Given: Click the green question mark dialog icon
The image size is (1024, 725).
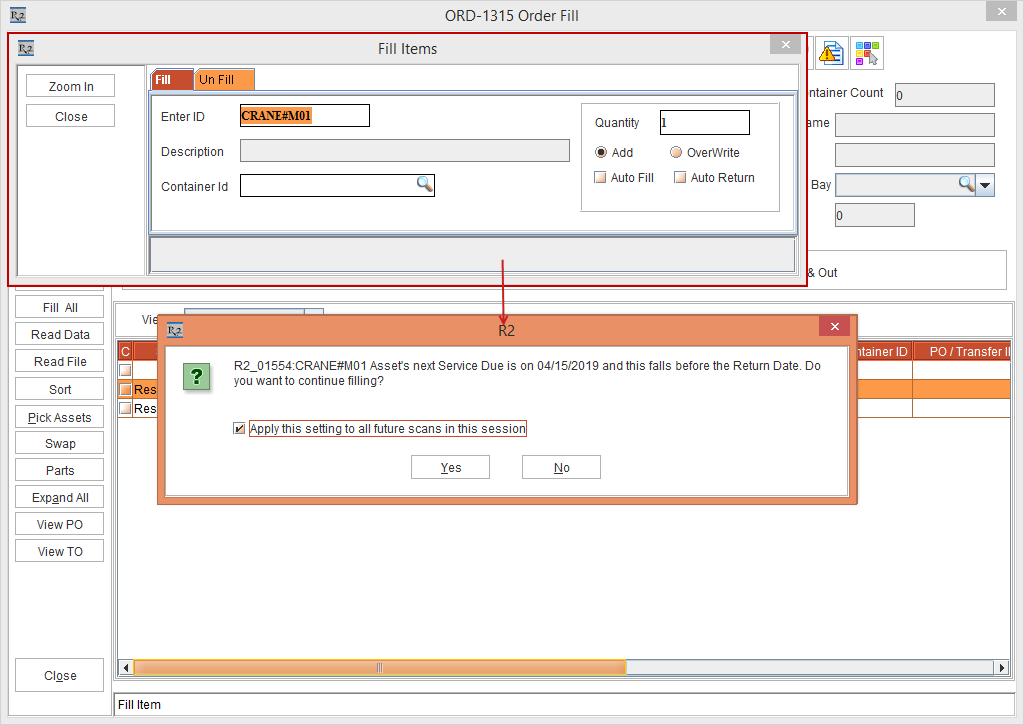Looking at the screenshot, I should (x=197, y=376).
